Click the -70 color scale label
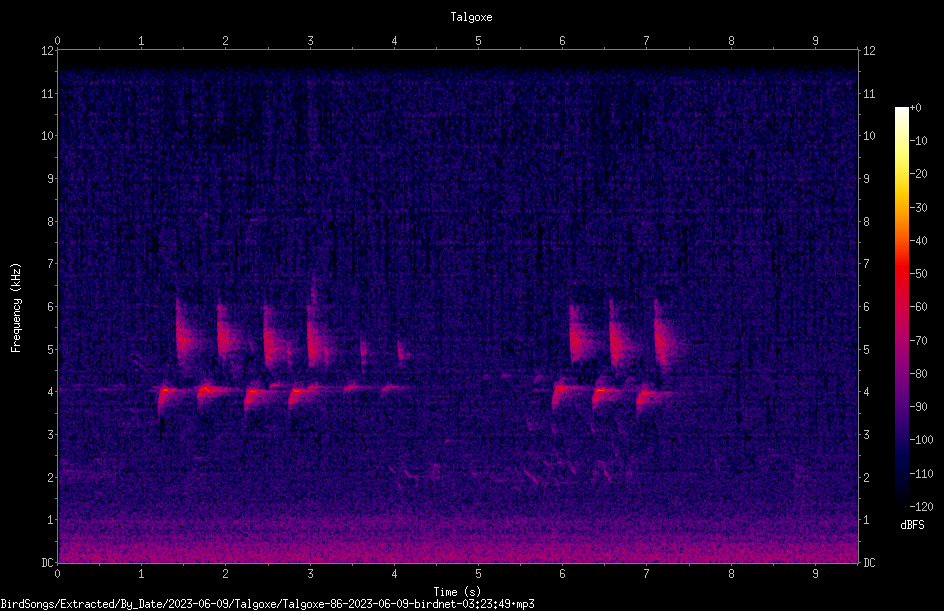The height and width of the screenshot is (611, 944). click(x=918, y=341)
